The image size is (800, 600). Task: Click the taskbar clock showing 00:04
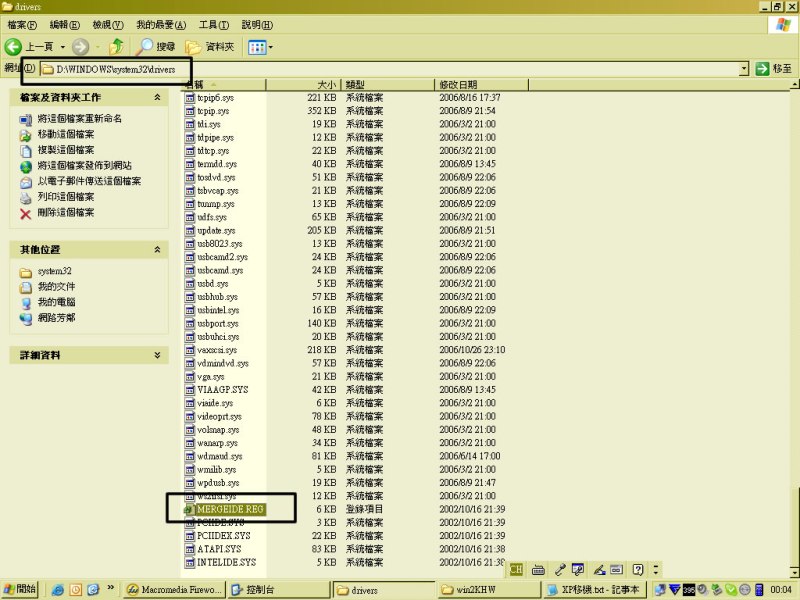coord(781,590)
